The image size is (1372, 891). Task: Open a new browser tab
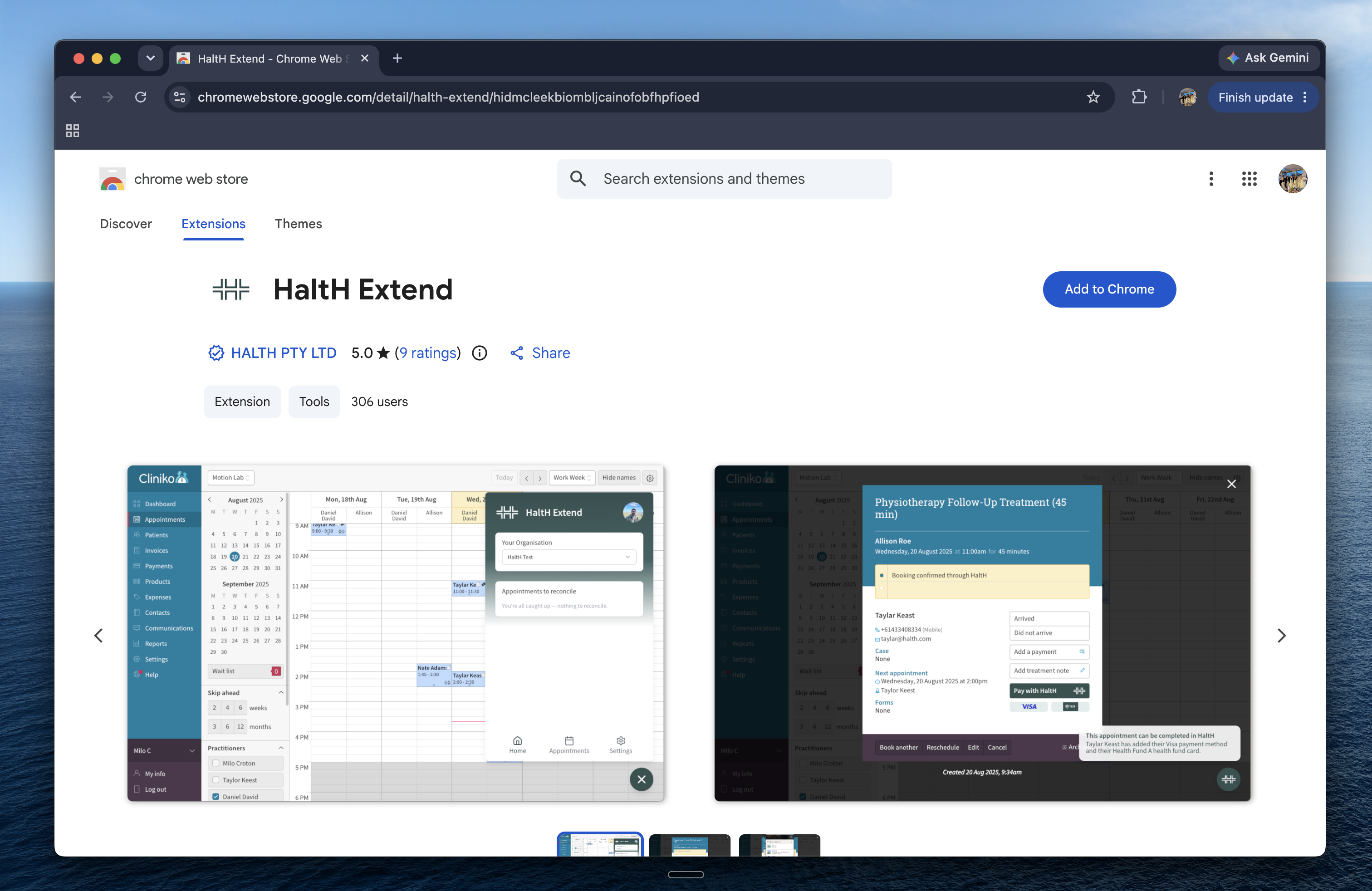[x=397, y=58]
